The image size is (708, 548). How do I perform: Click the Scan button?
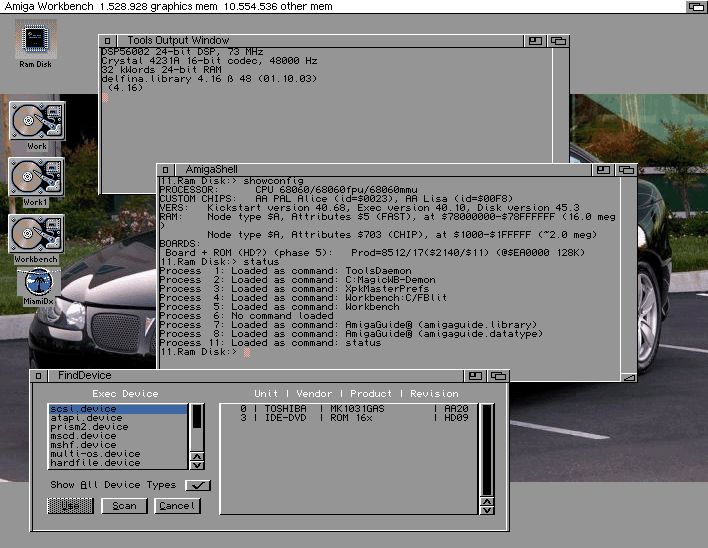(x=124, y=506)
